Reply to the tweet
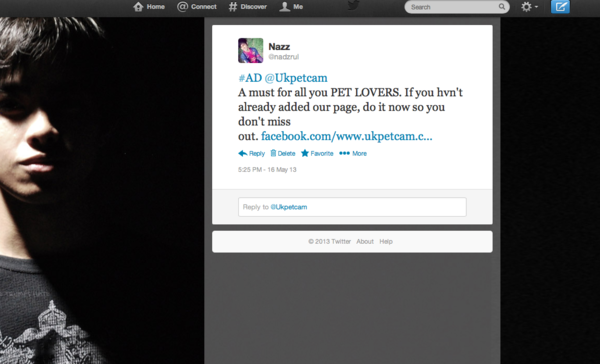 click(x=251, y=153)
